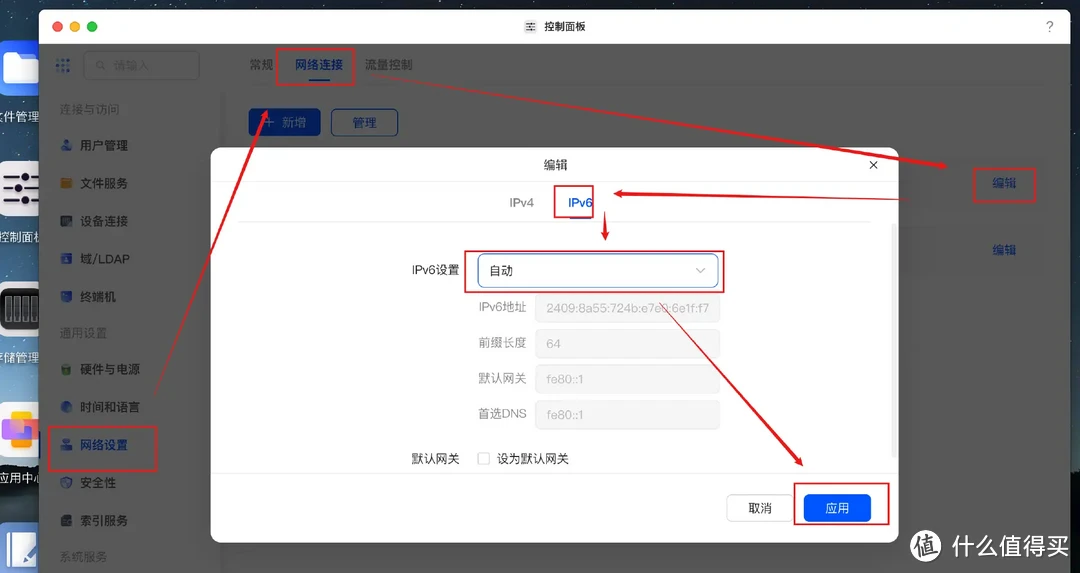Select the 时间和语言 text label
The height and width of the screenshot is (573, 1080).
110,407
